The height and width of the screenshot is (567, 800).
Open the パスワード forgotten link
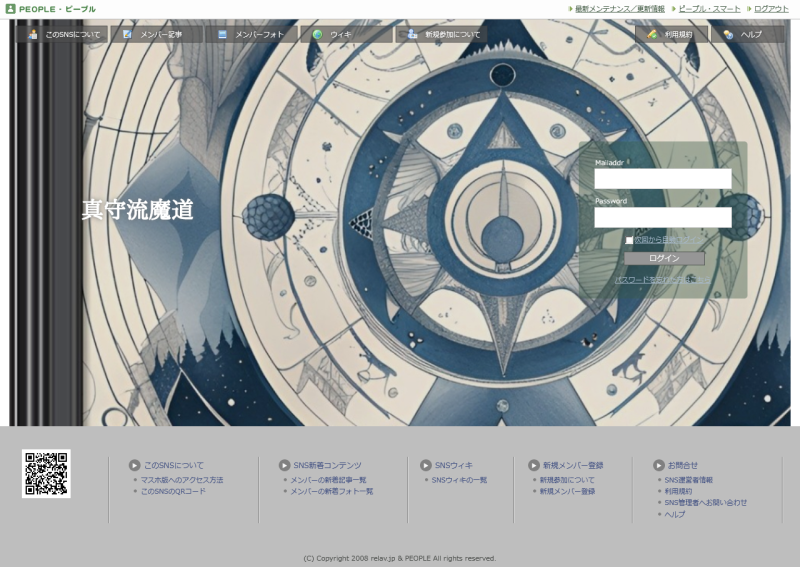(x=663, y=280)
